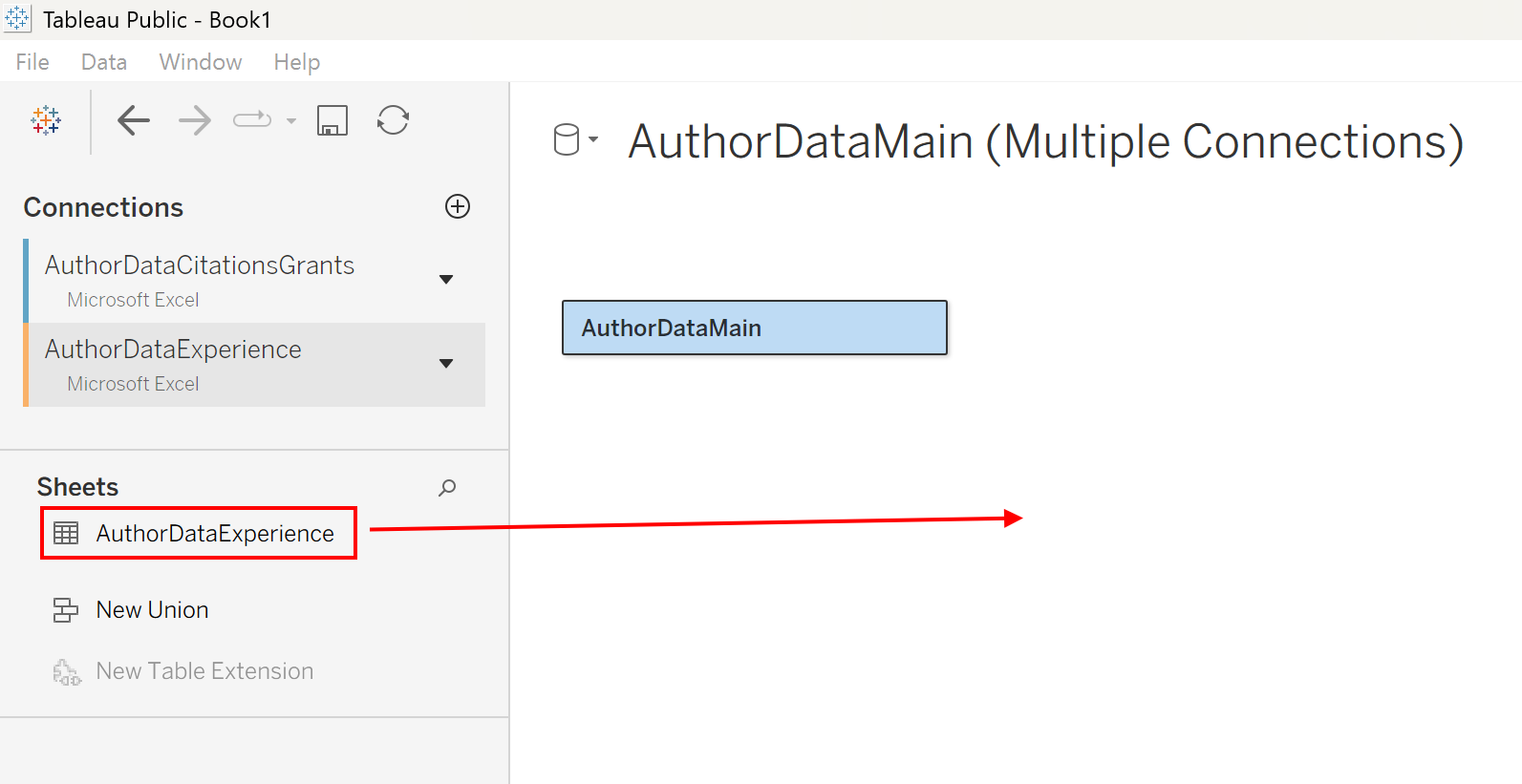The width and height of the screenshot is (1522, 784).
Task: Select the AuthorDataExperience connection
Action: pos(254,365)
